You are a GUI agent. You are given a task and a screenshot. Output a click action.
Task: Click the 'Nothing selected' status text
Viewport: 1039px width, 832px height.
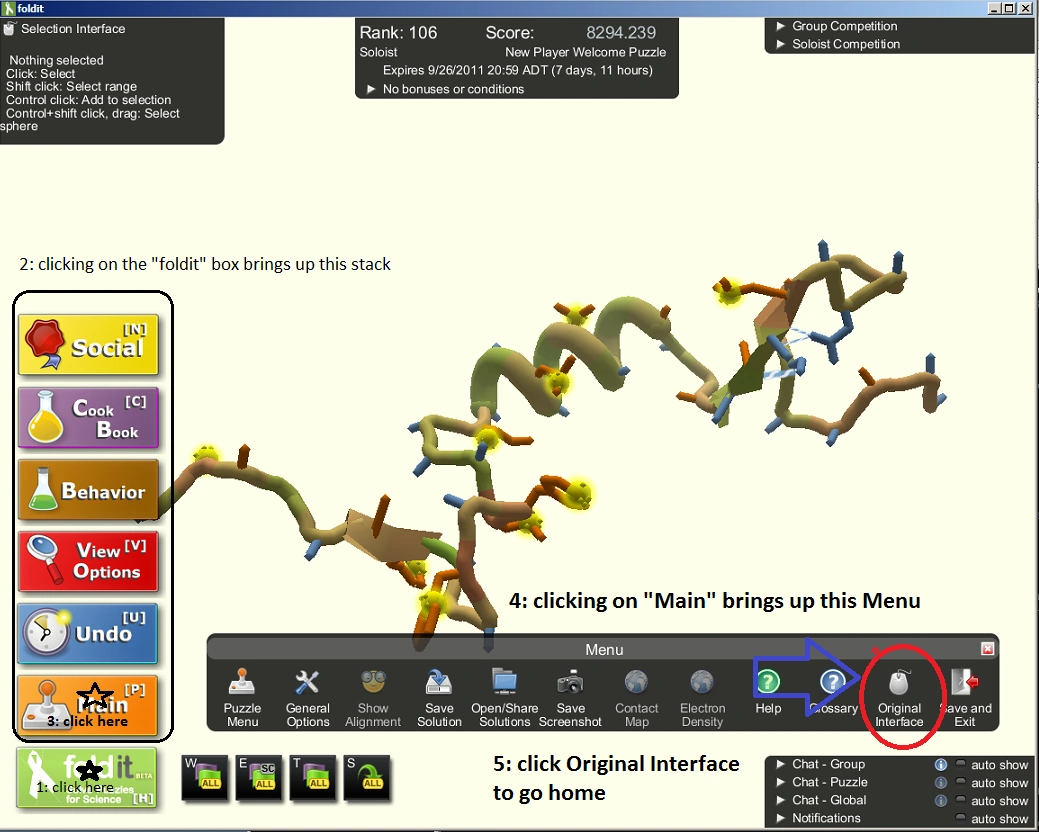pos(56,60)
